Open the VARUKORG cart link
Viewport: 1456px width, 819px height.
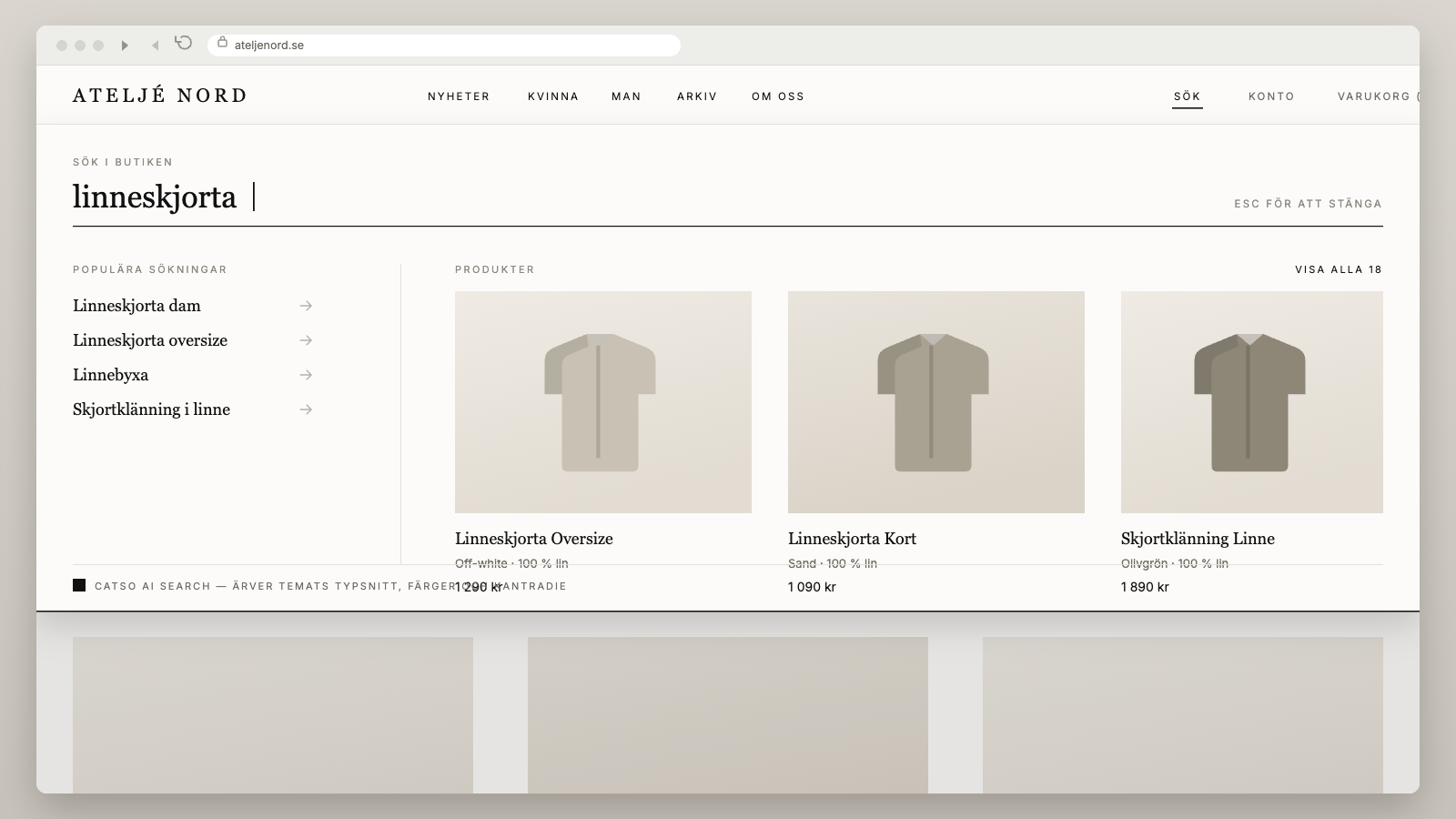(1378, 96)
